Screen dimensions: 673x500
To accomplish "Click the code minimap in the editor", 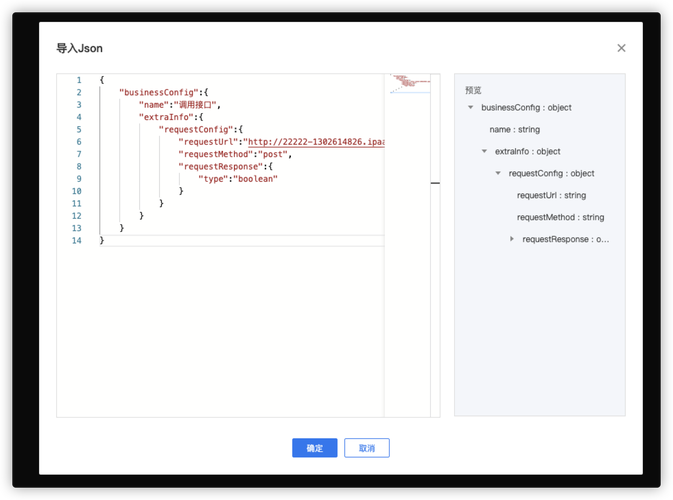I will [409, 83].
